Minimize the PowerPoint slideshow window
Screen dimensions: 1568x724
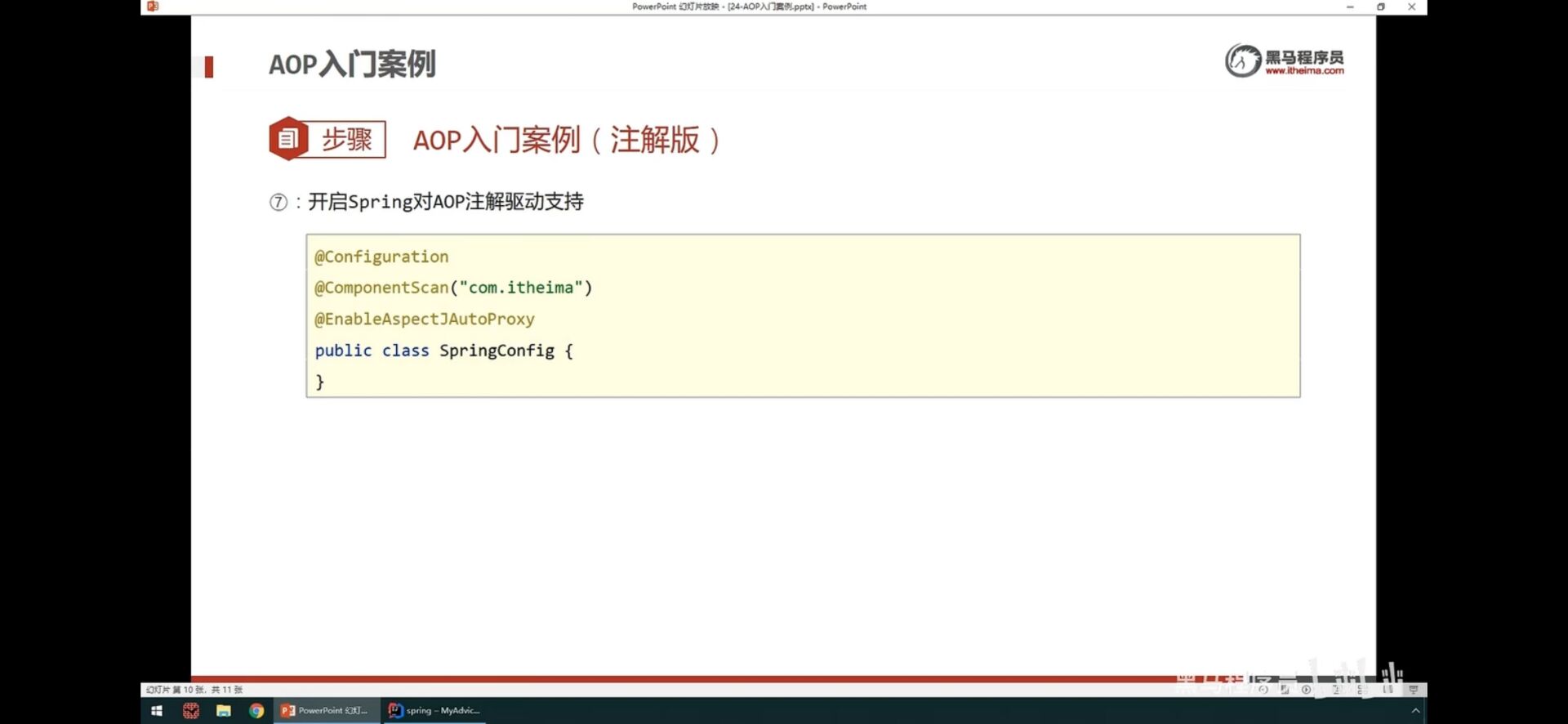[x=1350, y=7]
